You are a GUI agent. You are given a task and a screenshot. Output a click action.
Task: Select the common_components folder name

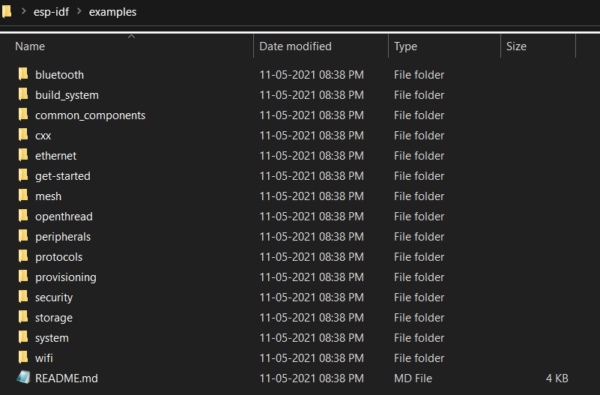coord(90,116)
